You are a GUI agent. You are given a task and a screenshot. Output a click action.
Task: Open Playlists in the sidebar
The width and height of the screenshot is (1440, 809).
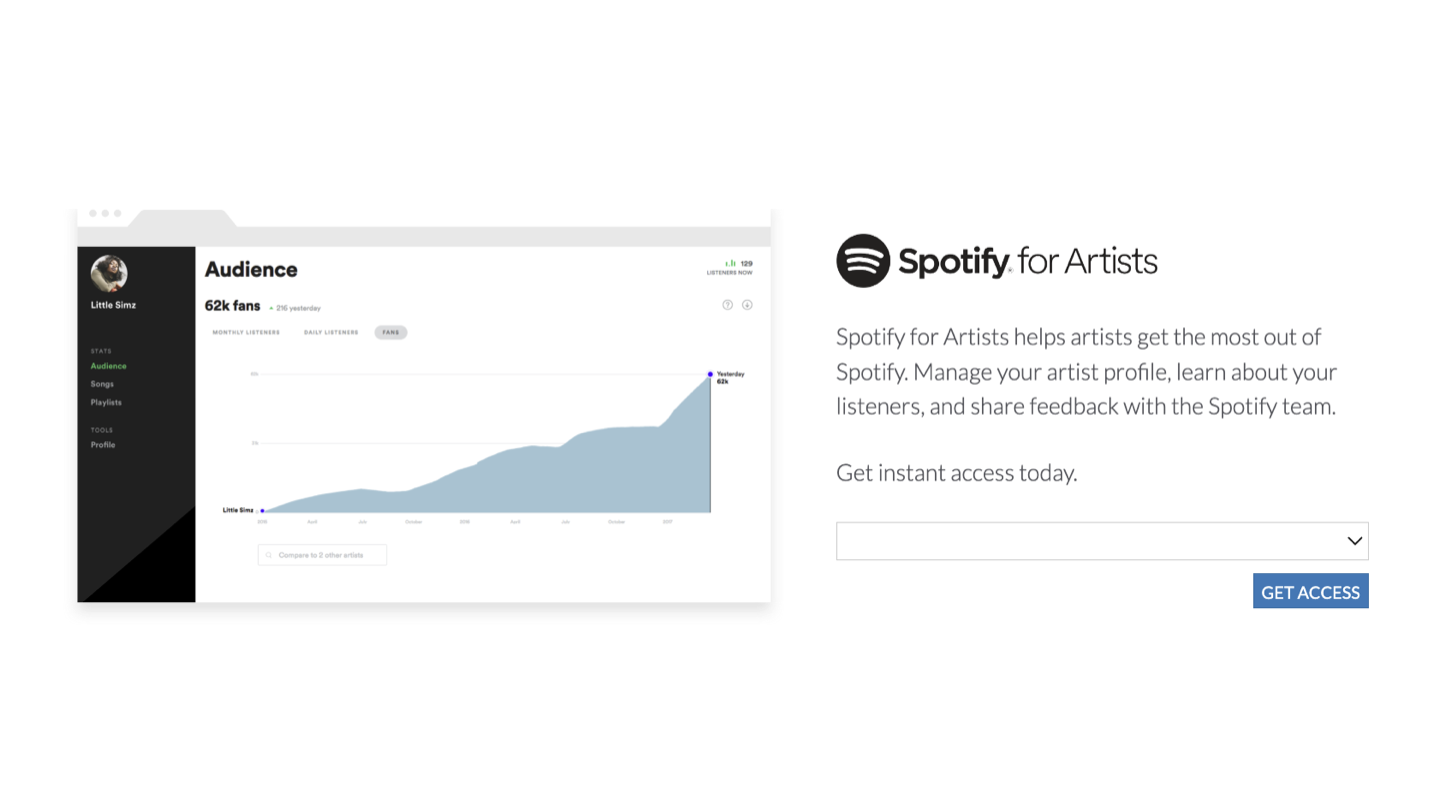tap(106, 402)
